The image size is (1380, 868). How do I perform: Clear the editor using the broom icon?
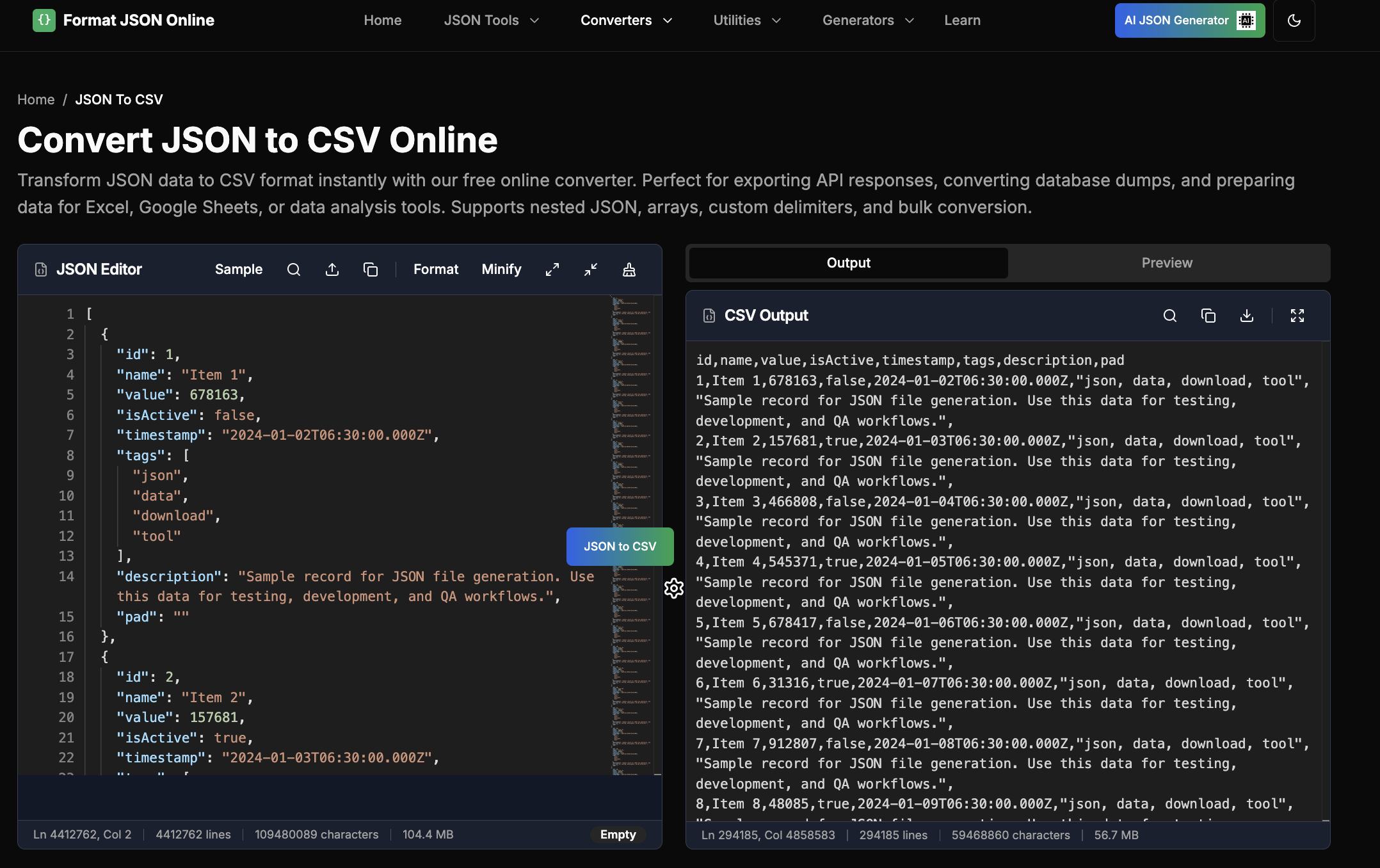point(629,269)
